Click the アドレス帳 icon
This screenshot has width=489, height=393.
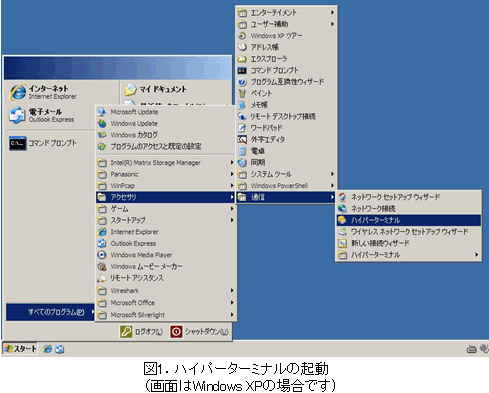242,47
